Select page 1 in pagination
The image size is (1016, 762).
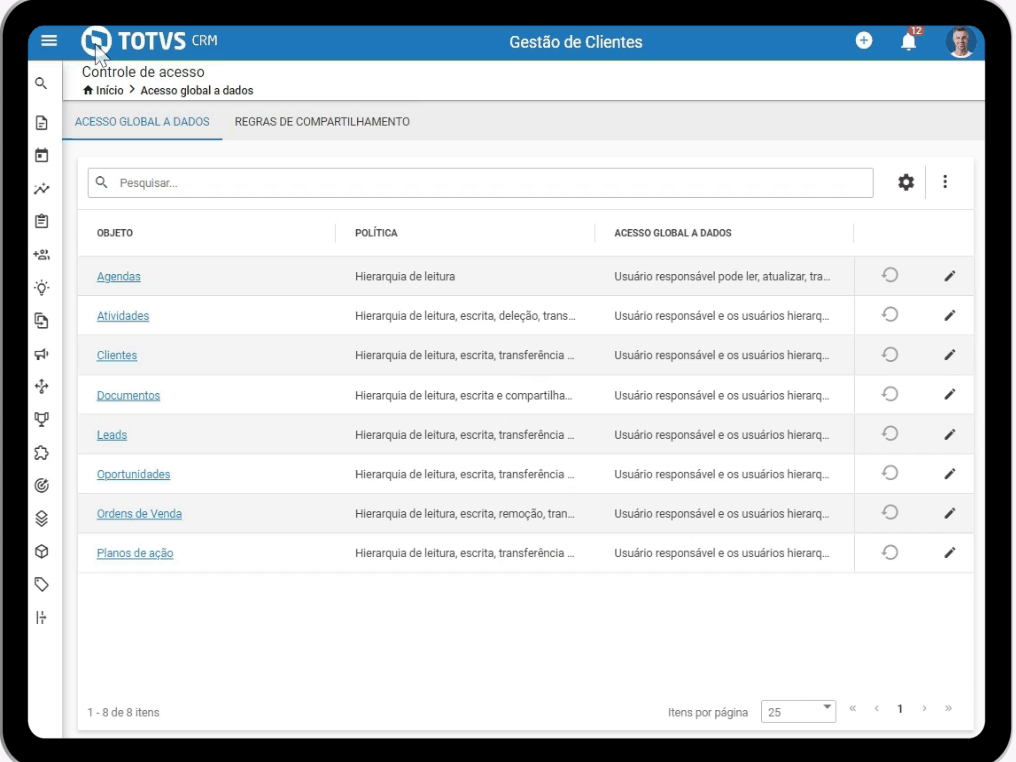pos(900,709)
